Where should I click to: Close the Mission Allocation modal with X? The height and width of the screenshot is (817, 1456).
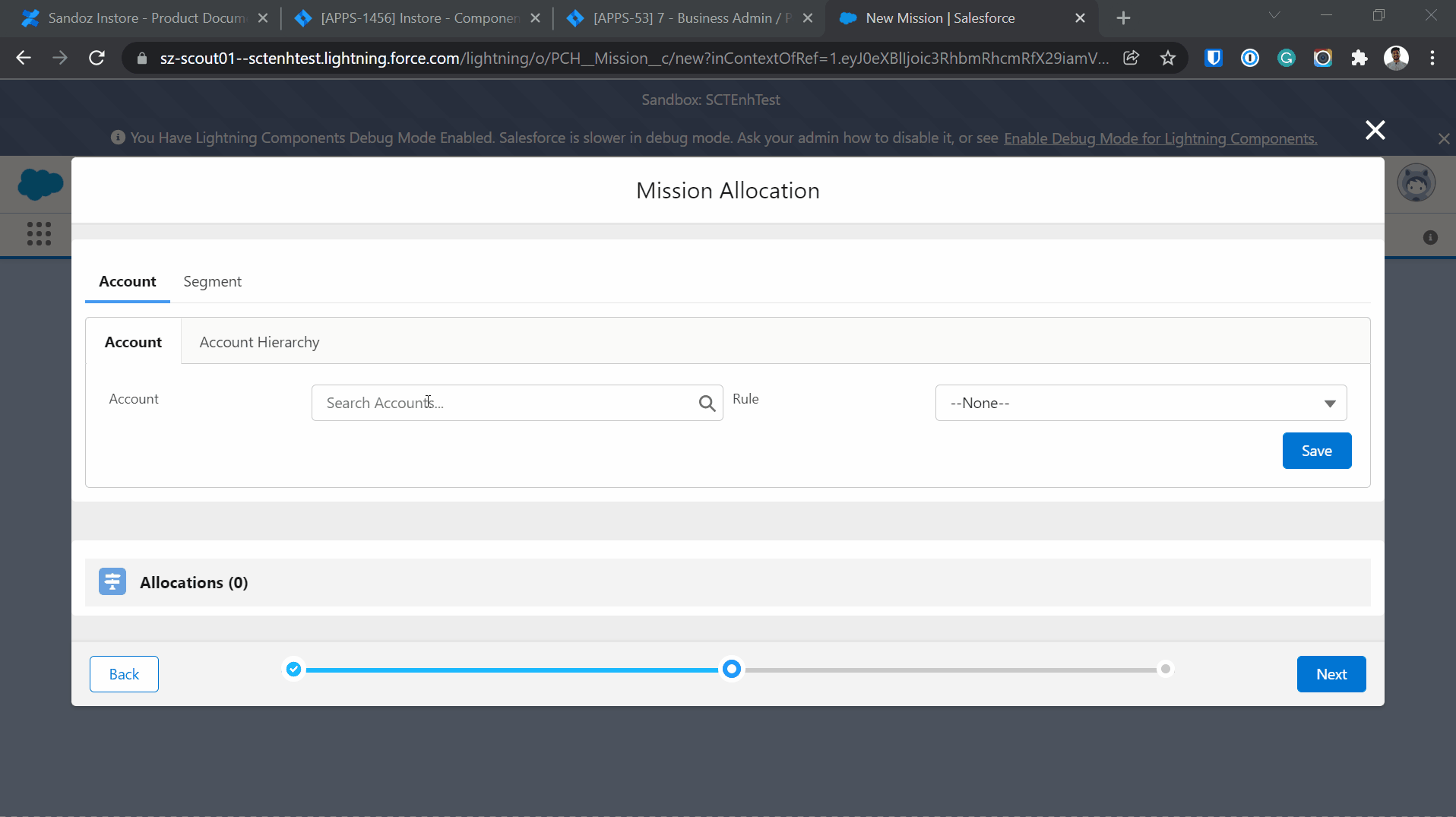tap(1375, 130)
